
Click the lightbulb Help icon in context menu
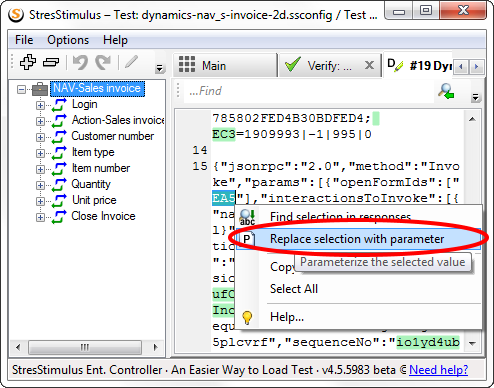[247, 317]
